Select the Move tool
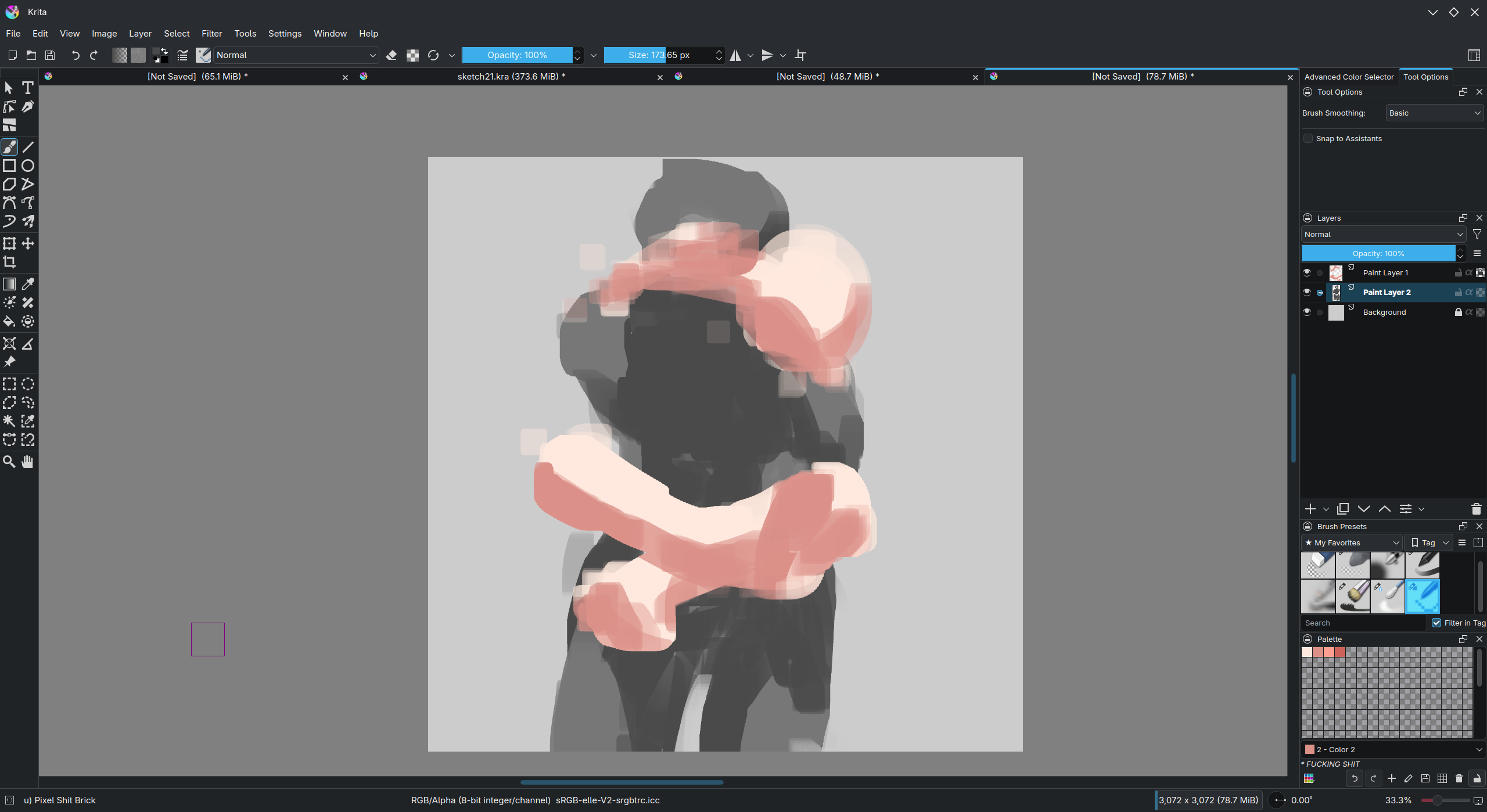1487x812 pixels. pyautogui.click(x=27, y=243)
